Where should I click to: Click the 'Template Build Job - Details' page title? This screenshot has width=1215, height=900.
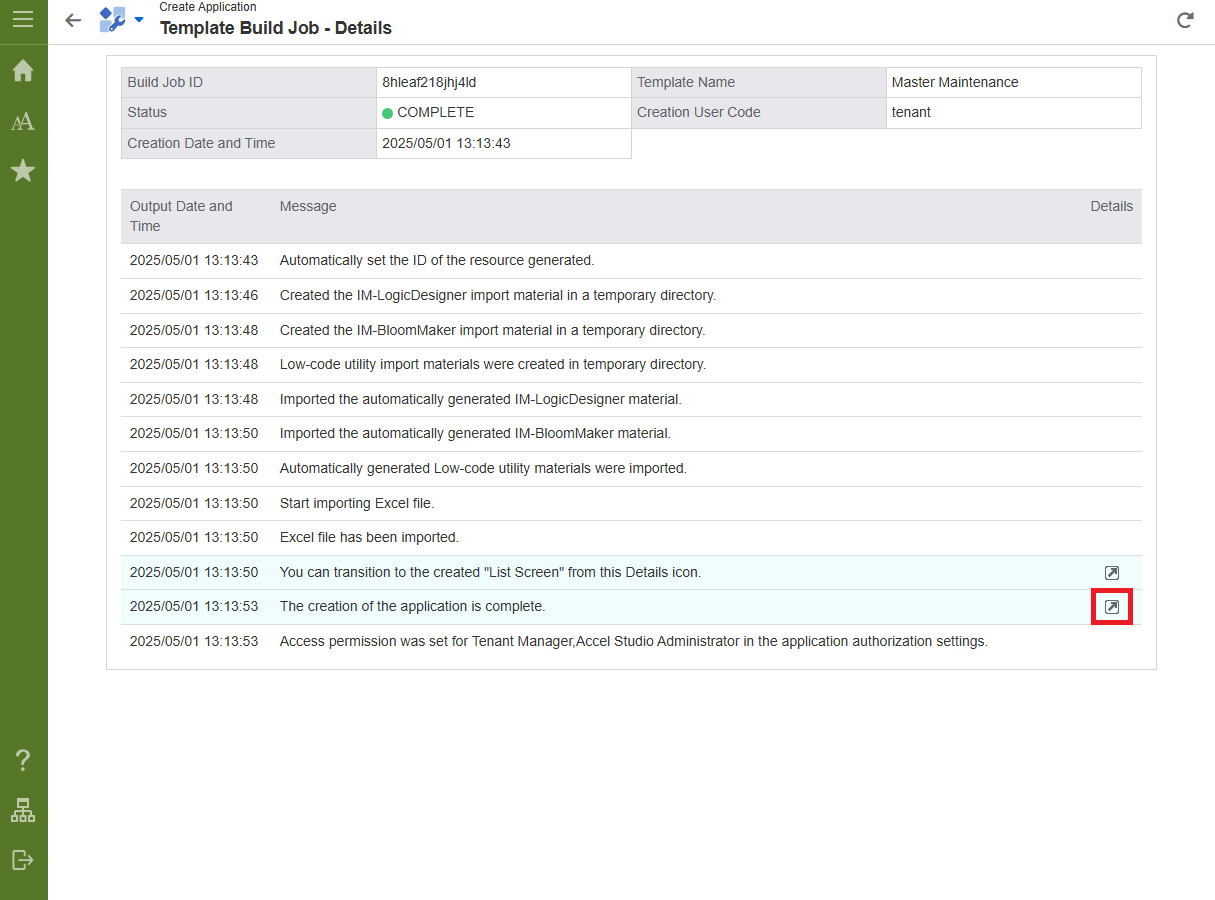pos(276,28)
